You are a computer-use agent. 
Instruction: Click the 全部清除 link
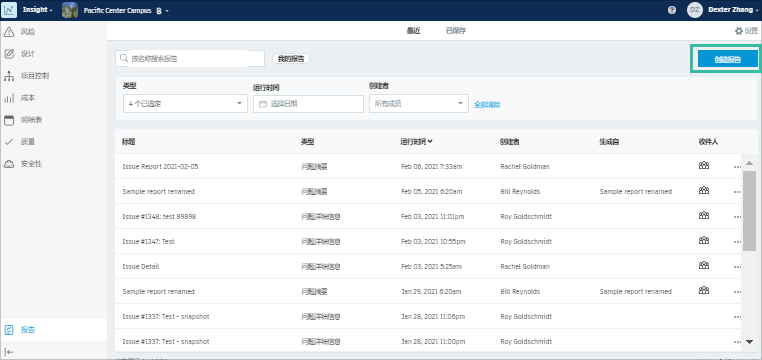(487, 104)
